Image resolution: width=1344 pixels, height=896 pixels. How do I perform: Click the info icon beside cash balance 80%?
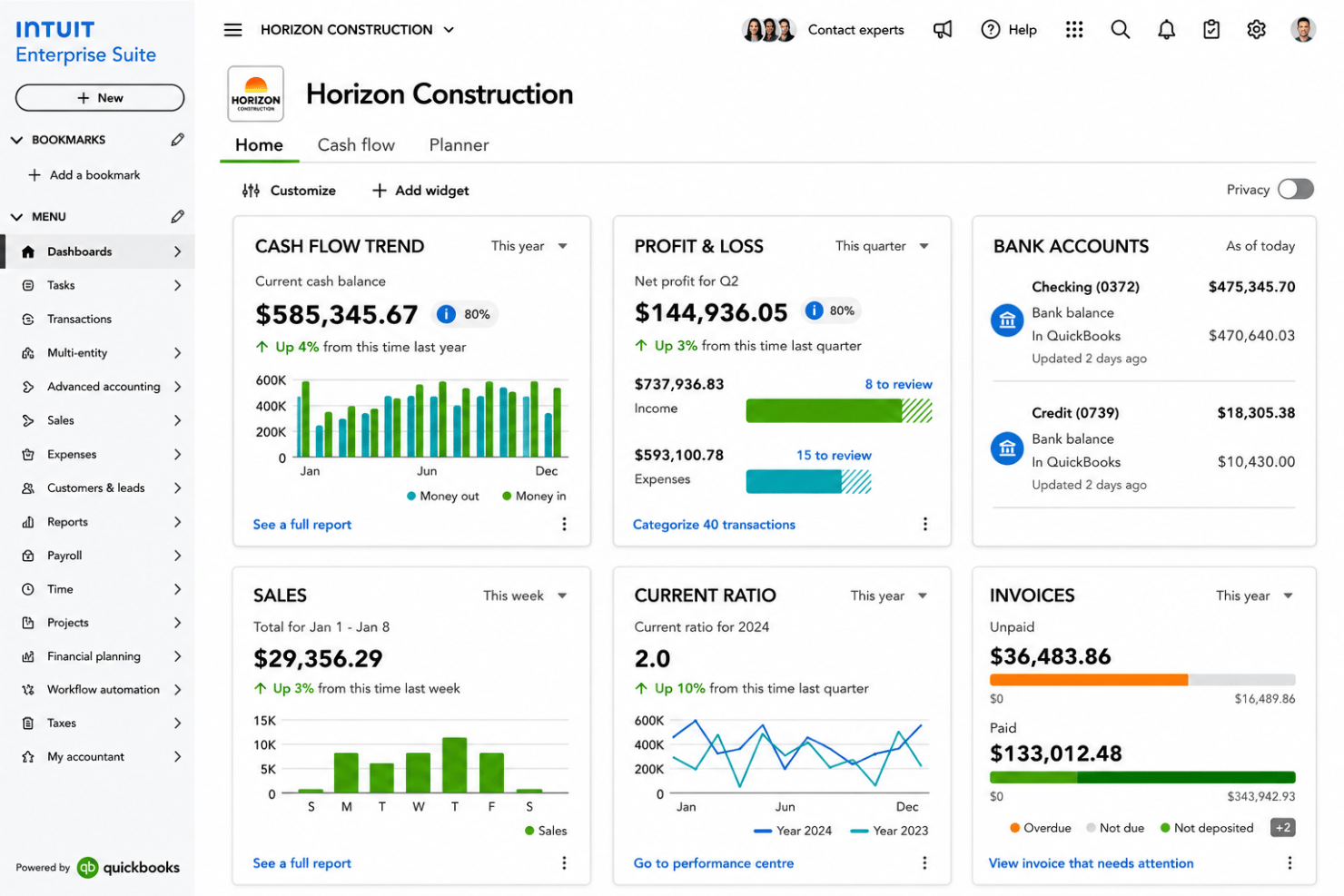click(446, 314)
